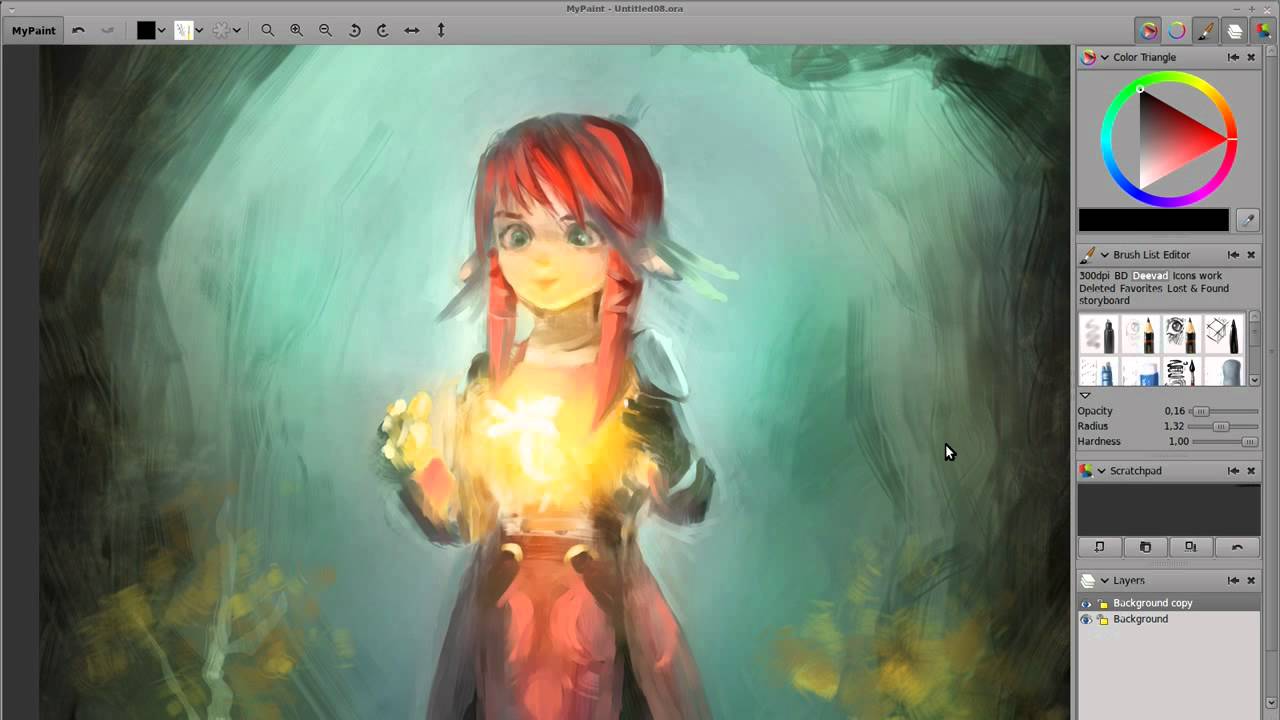
Task: Select the Lost & Found brush group
Action: point(1200,288)
